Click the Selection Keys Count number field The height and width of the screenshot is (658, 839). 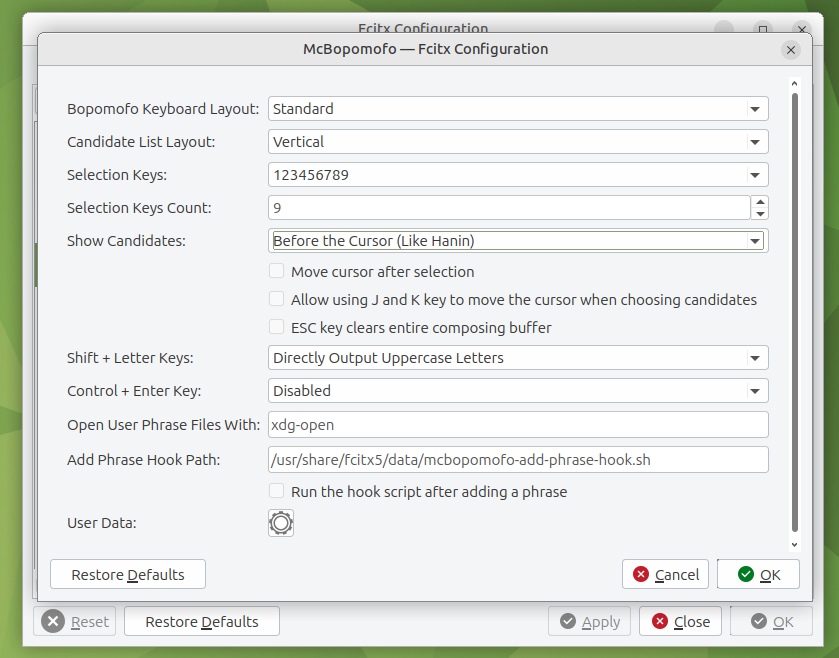[x=509, y=208]
